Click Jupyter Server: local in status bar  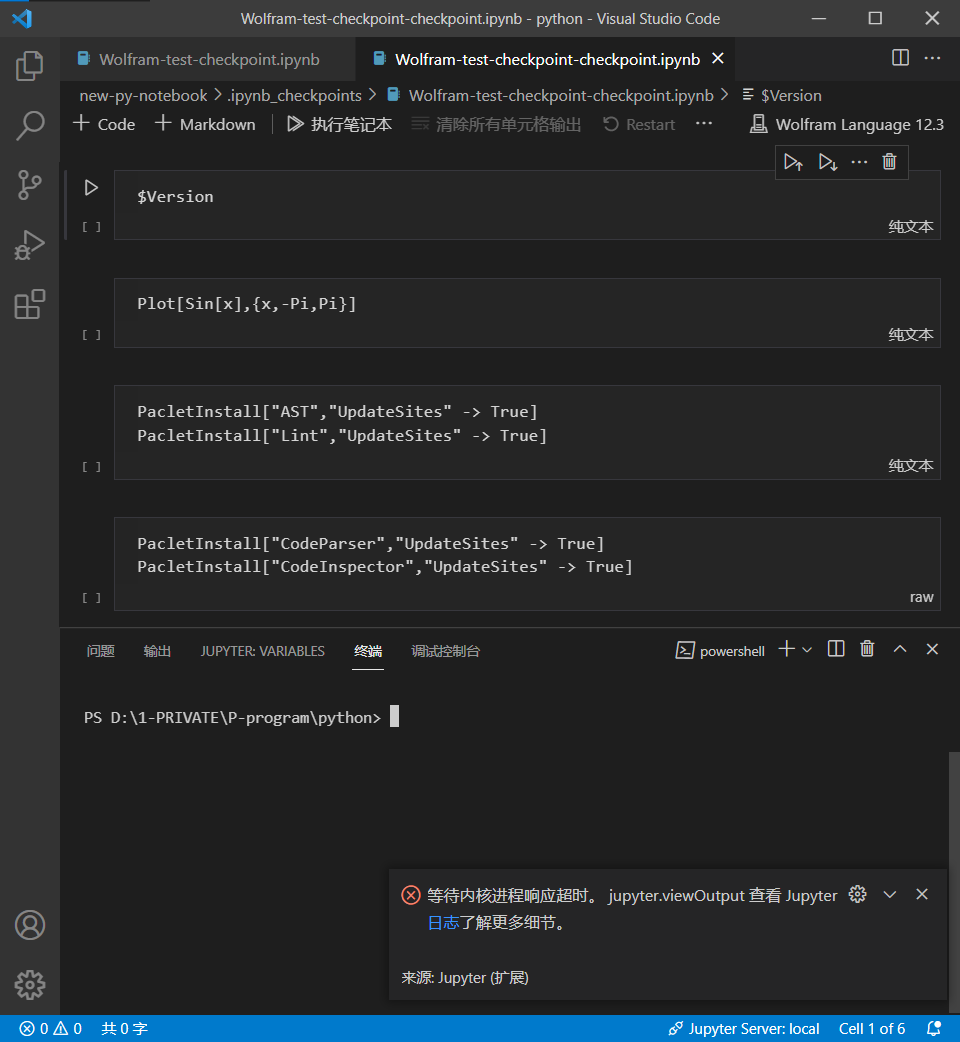point(744,1028)
